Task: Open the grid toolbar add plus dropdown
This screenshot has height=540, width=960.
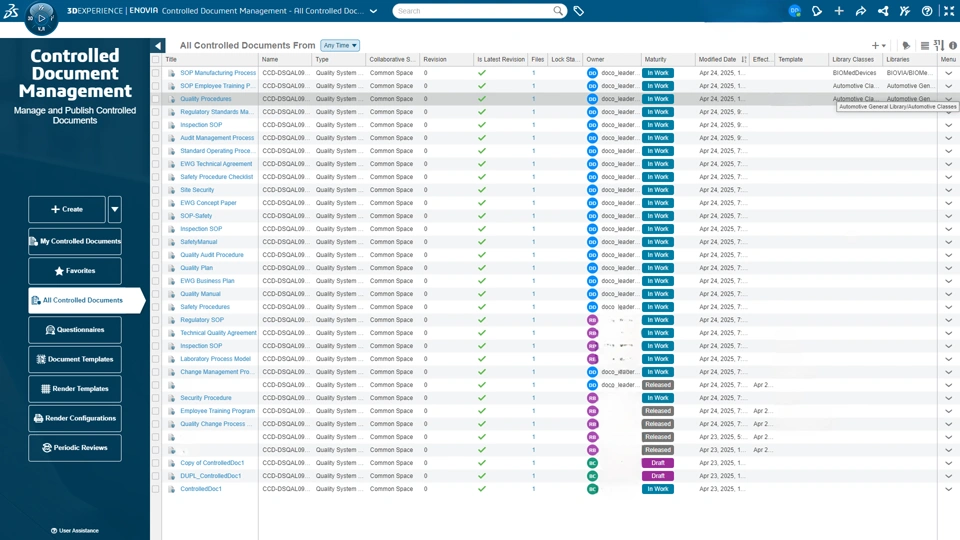Action: coord(879,45)
